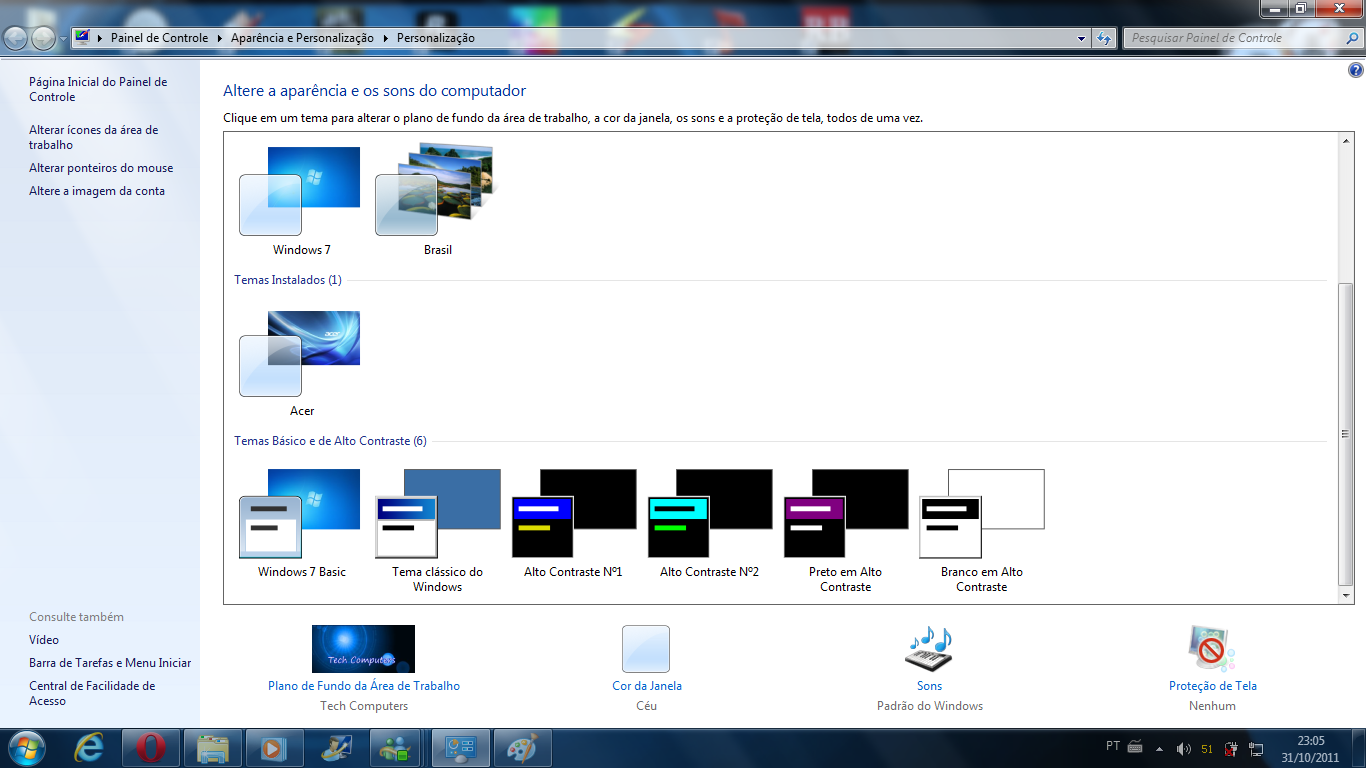Apply Branco em Alto Contraste theme
The width and height of the screenshot is (1366, 768).
981,531
